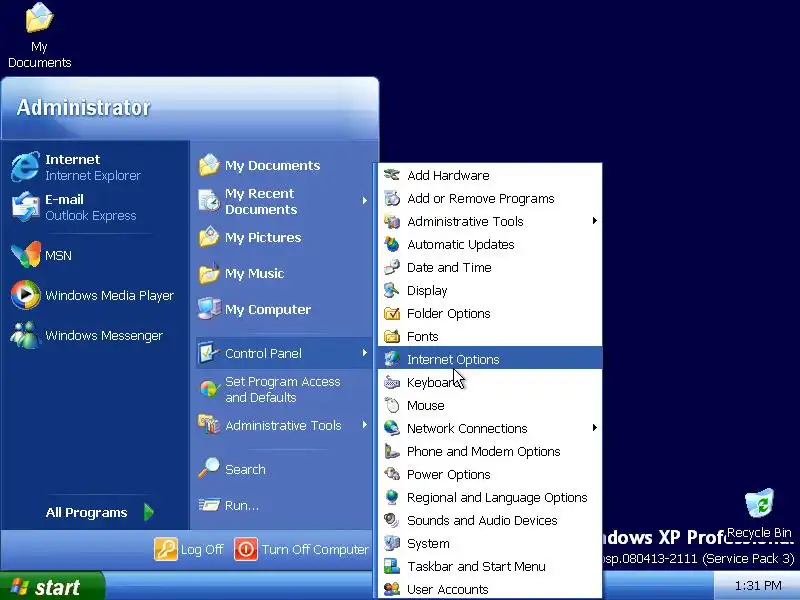Screen dimensions: 800x600
Task: Click the Mouse icon
Action: click(392, 405)
